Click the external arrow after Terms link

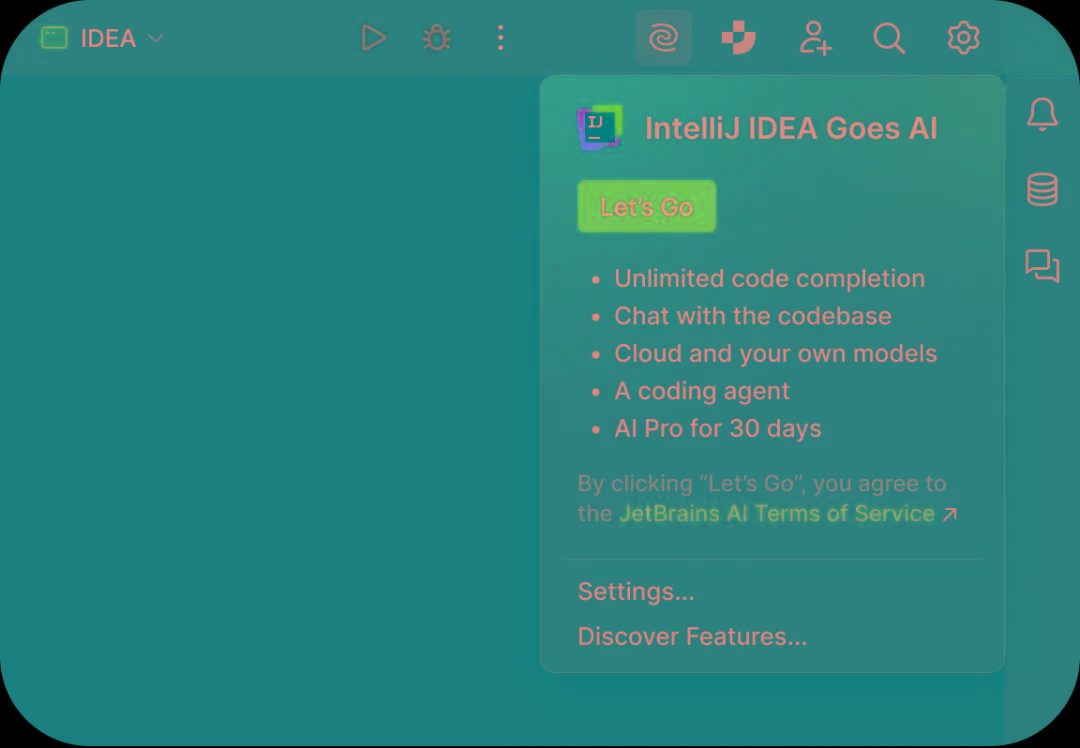coord(950,514)
